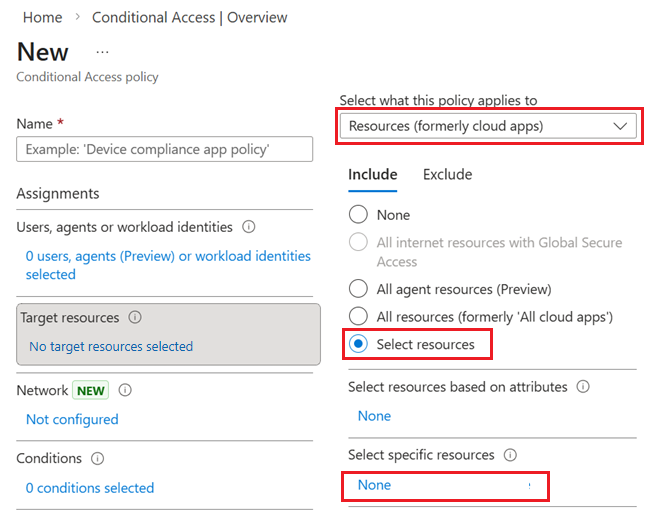The width and height of the screenshot is (660, 518).
Task: Click info icon beside Users, agents or workload identities
Action: click(x=249, y=227)
